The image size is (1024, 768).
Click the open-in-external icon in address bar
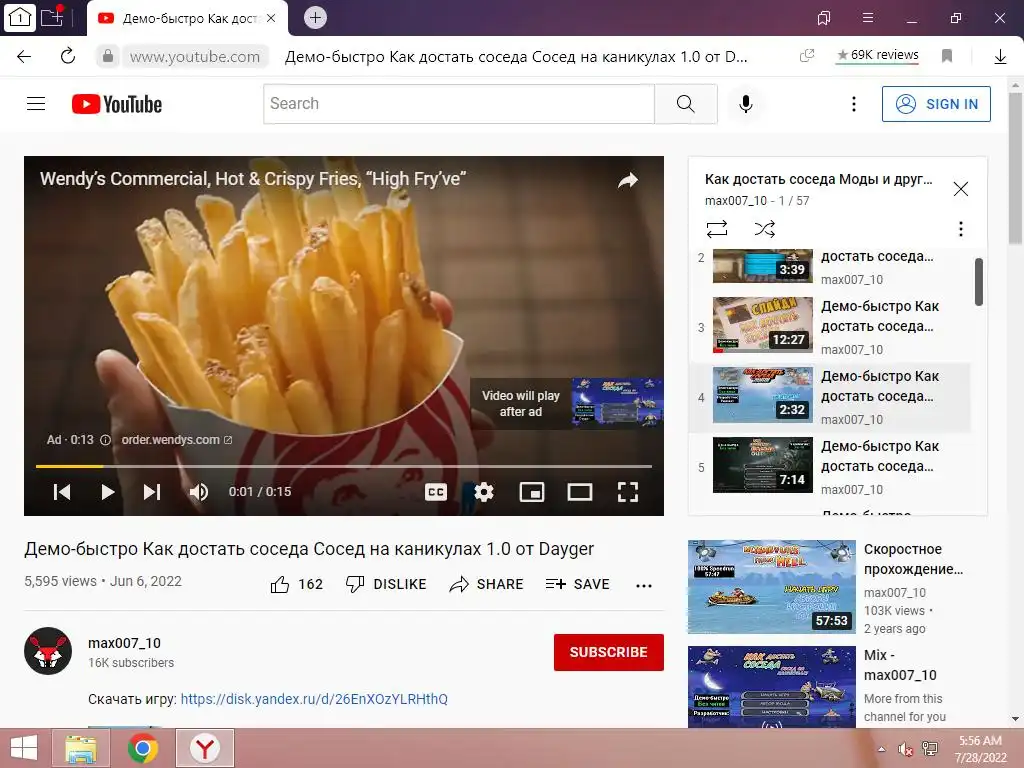click(807, 56)
